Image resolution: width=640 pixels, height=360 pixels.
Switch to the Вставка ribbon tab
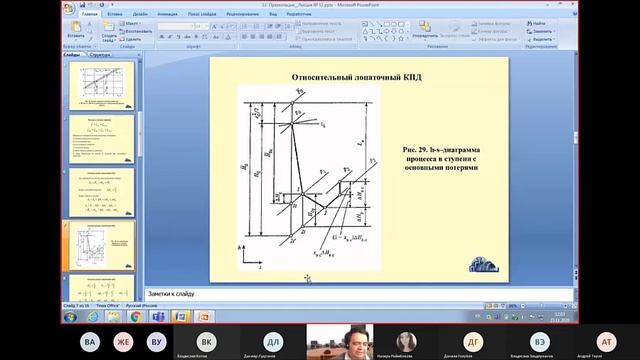coord(115,14)
